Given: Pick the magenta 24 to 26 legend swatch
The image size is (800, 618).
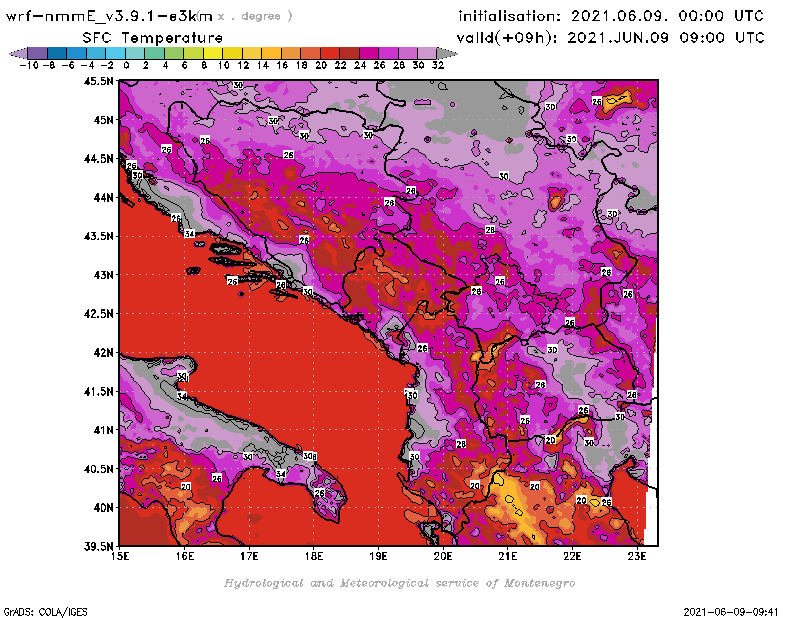Looking at the screenshot, I should pyautogui.click(x=368, y=53).
